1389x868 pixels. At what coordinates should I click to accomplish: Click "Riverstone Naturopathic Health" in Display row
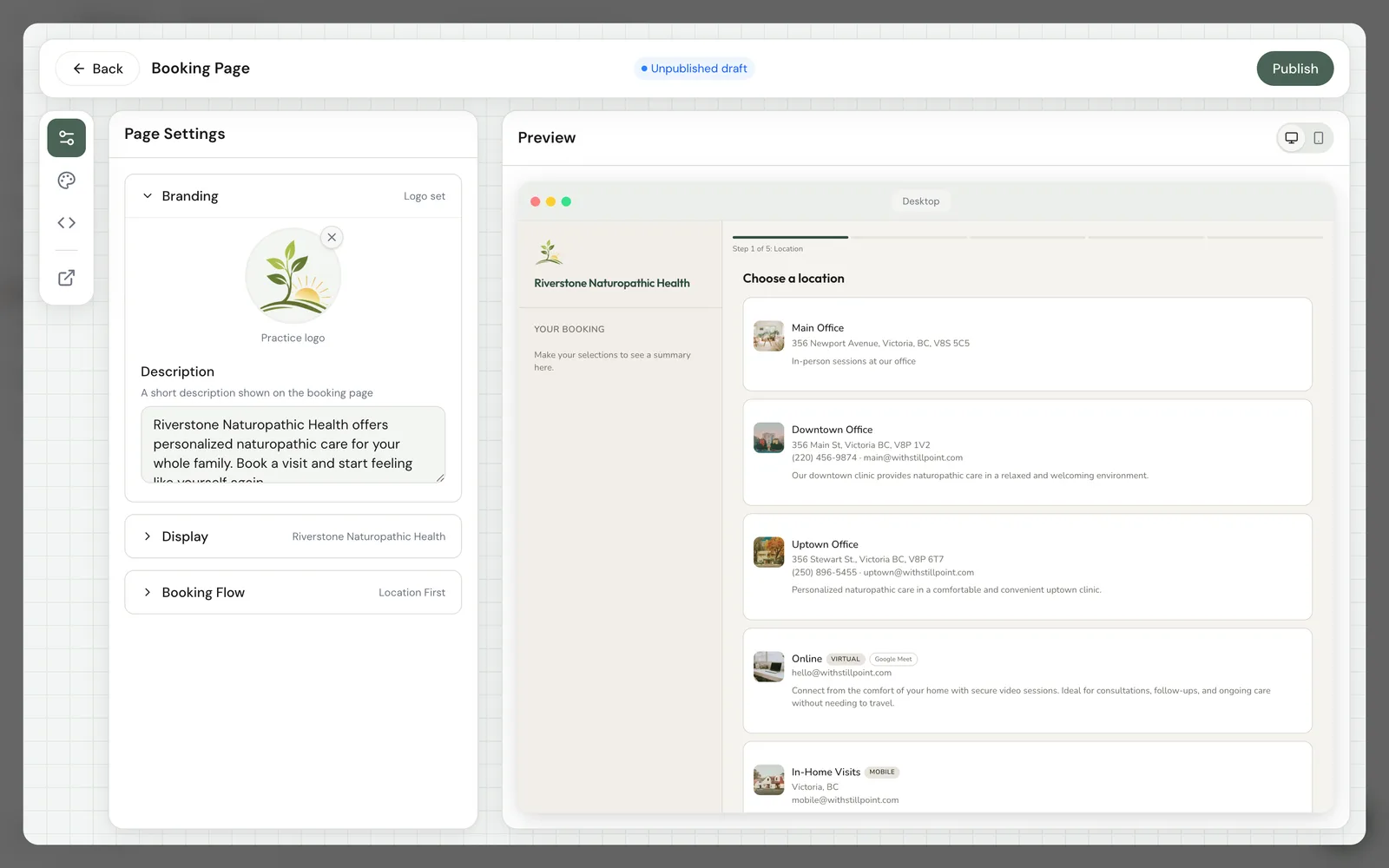[369, 537]
